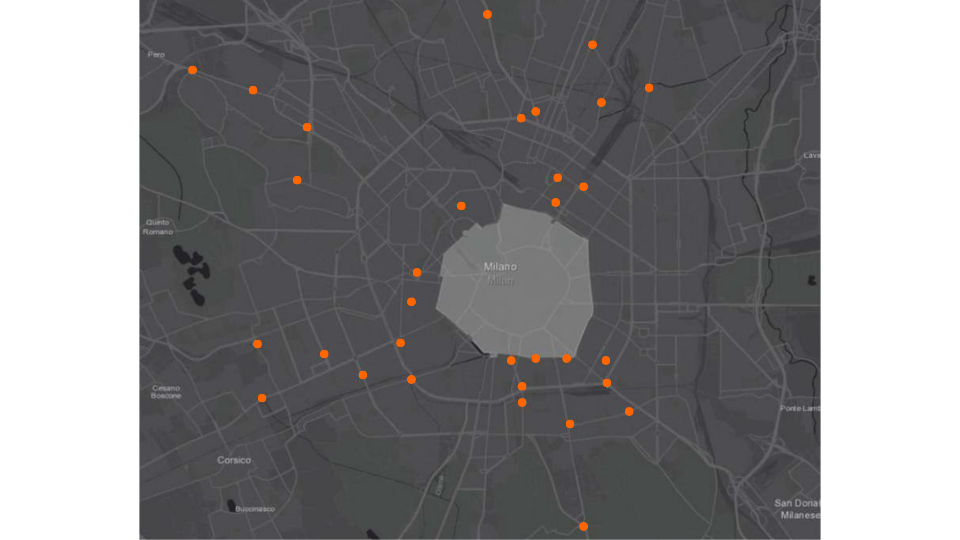Image resolution: width=960 pixels, height=540 pixels.
Task: Click the orange marker nearest the Pero label
Action: click(x=192, y=70)
